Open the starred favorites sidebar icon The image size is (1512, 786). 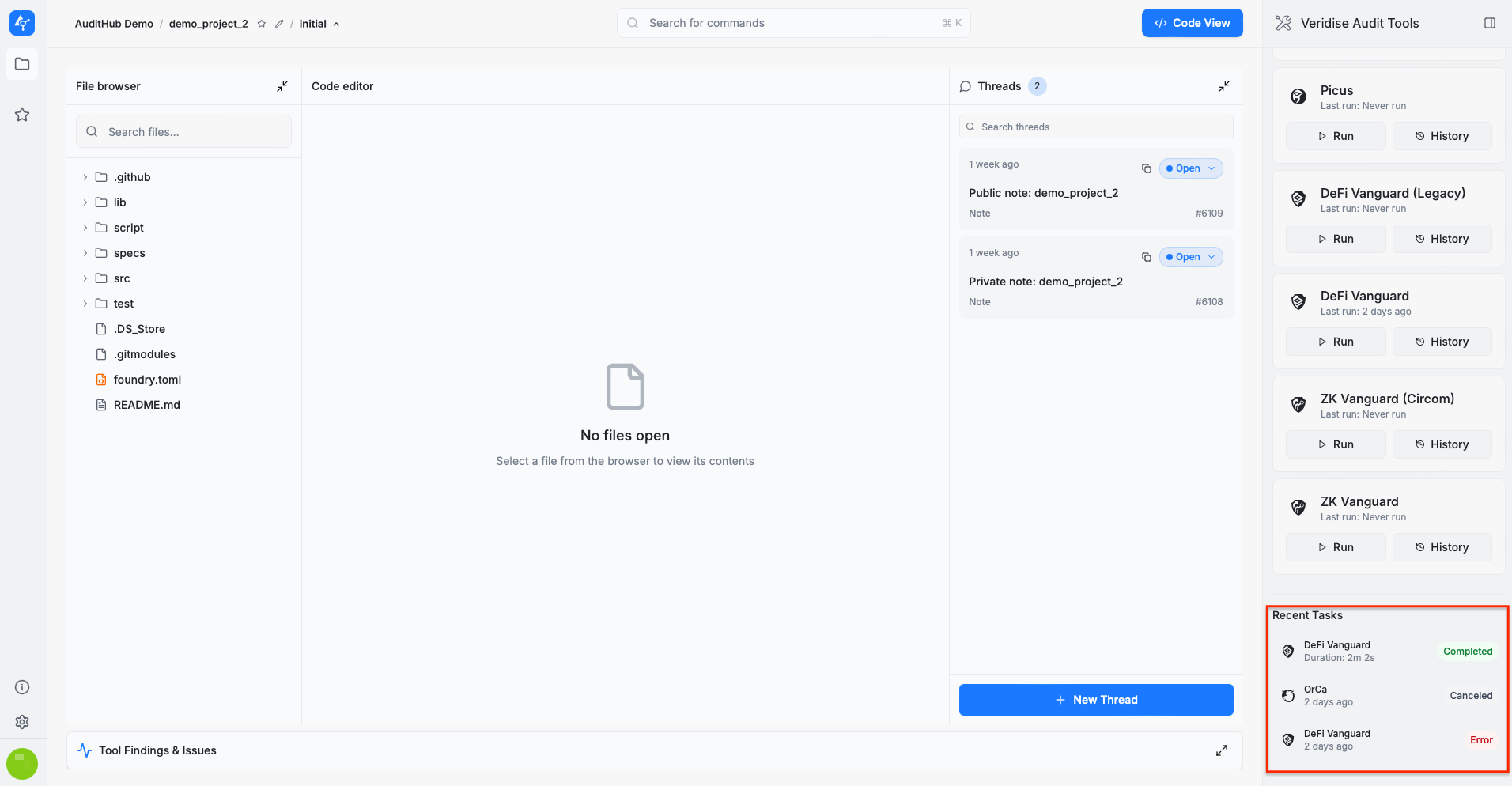click(22, 115)
